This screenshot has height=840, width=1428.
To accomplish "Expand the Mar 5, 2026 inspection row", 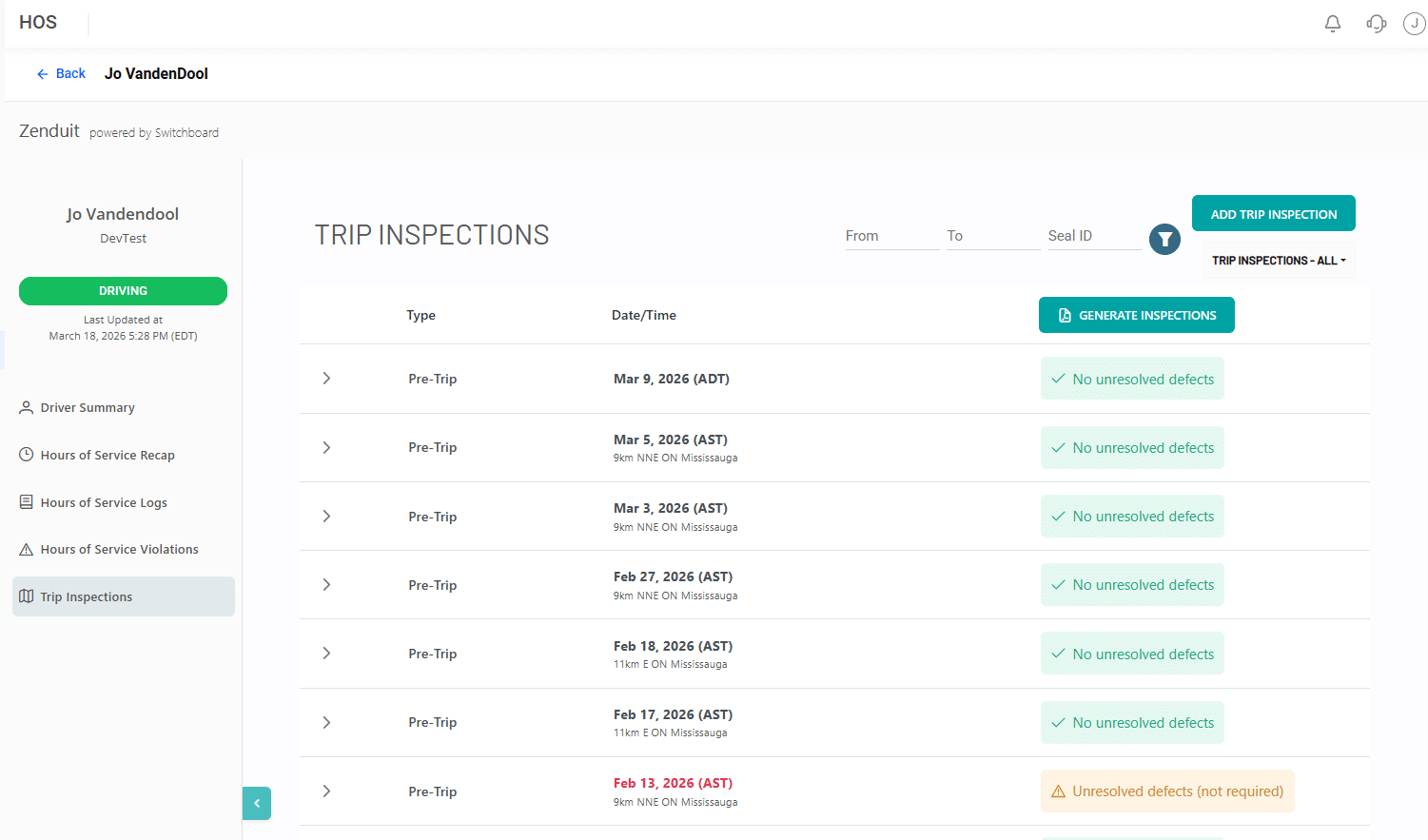I will (326, 447).
